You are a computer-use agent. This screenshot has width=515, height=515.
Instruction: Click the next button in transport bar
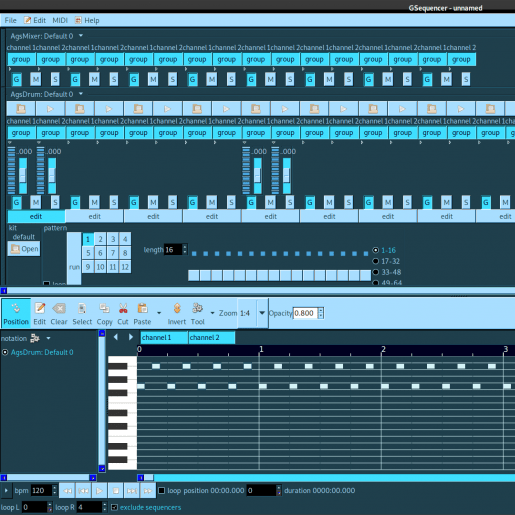click(x=132, y=491)
